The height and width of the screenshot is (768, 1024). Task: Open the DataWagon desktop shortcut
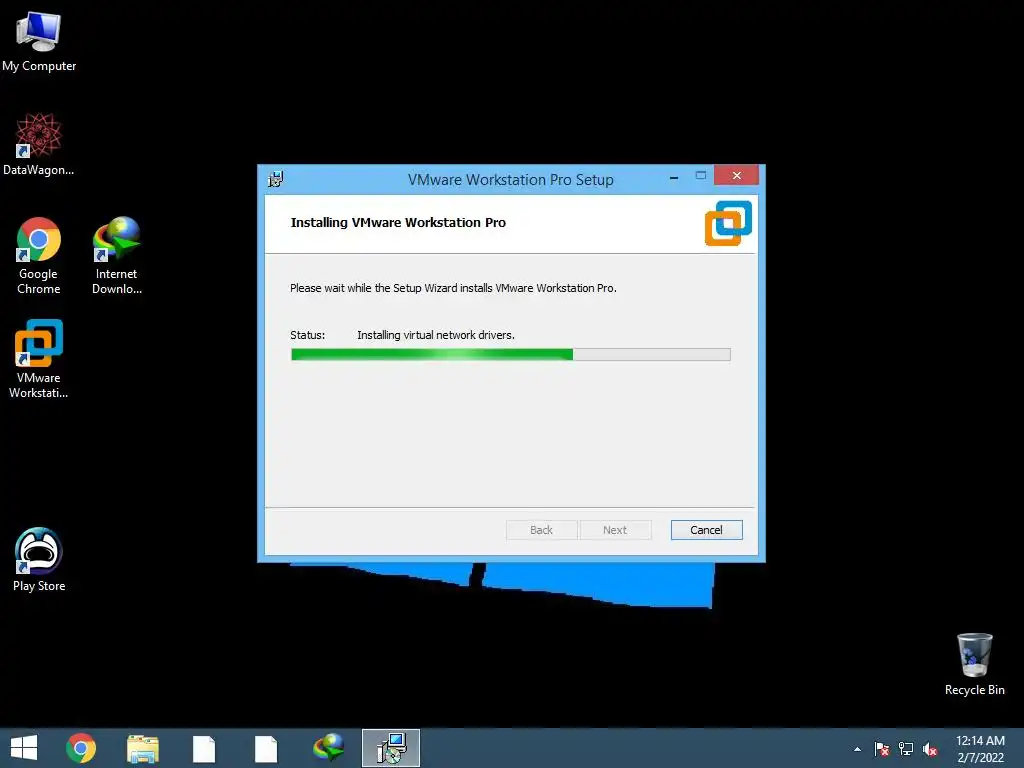(x=39, y=144)
